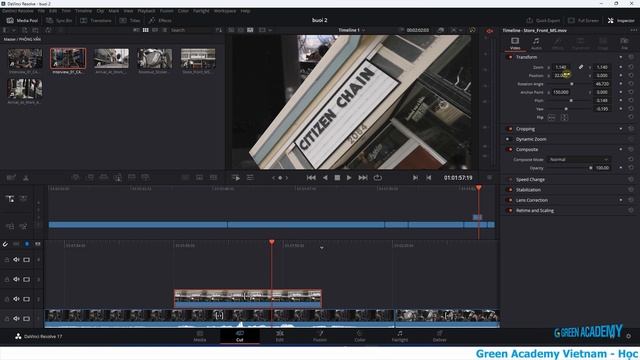Expand the Retime and Scaling section

point(535,211)
